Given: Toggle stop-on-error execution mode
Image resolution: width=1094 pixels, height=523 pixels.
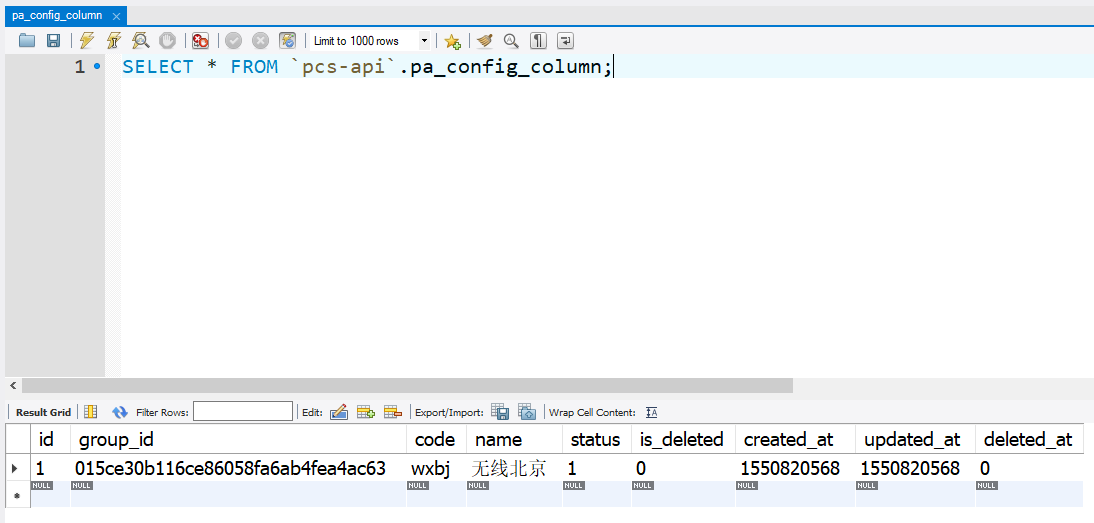Looking at the screenshot, I should (201, 41).
